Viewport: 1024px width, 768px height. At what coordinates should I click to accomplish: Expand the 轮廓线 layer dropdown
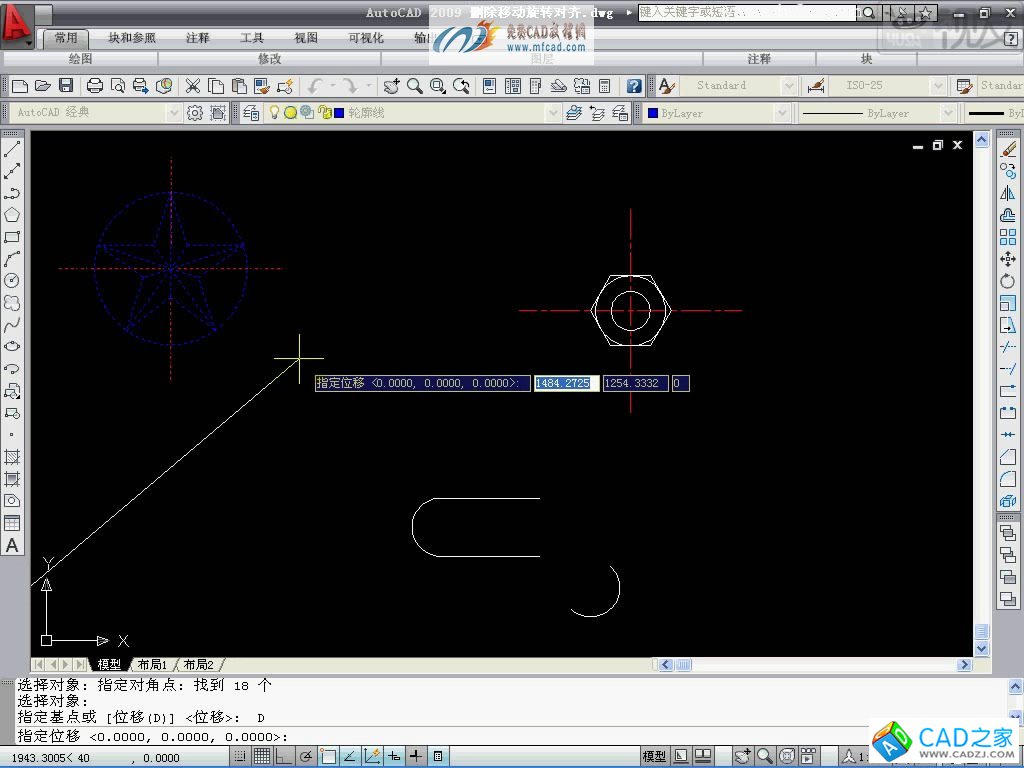tap(551, 113)
